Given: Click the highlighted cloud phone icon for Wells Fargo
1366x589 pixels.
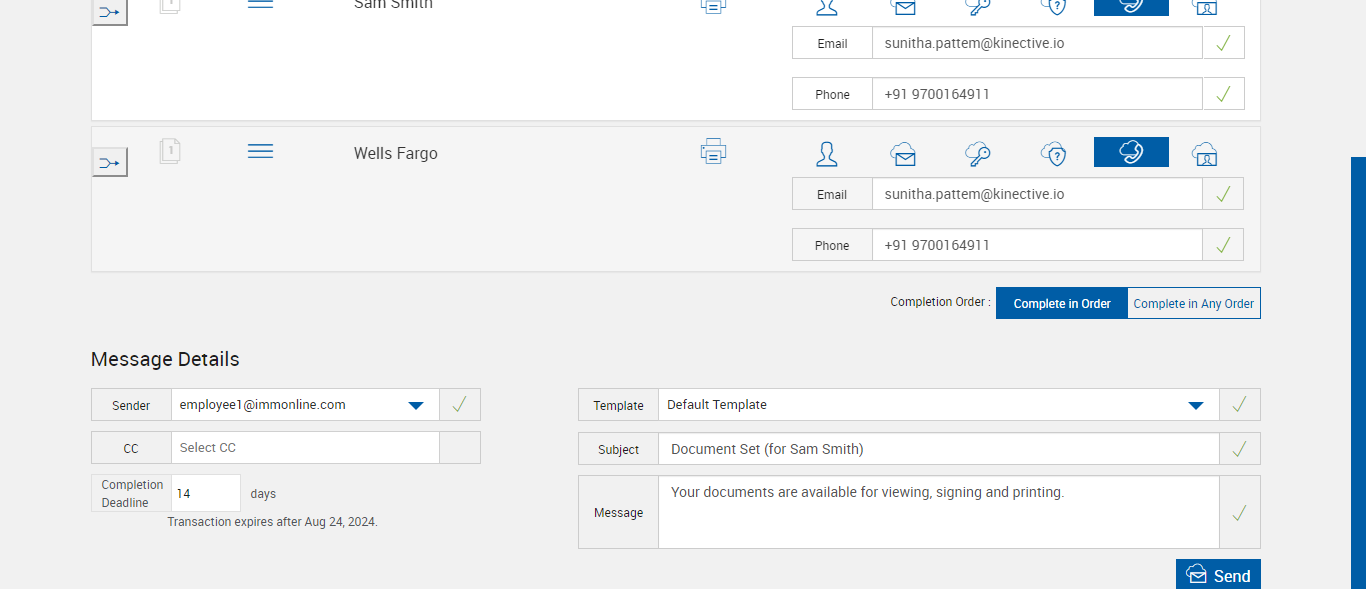Looking at the screenshot, I should click(x=1131, y=152).
